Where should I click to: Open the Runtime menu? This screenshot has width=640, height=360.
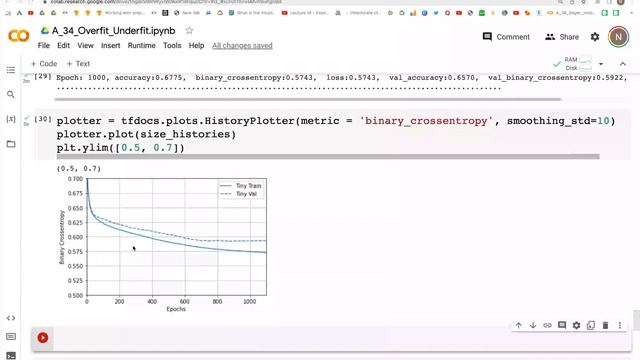pyautogui.click(x=142, y=45)
